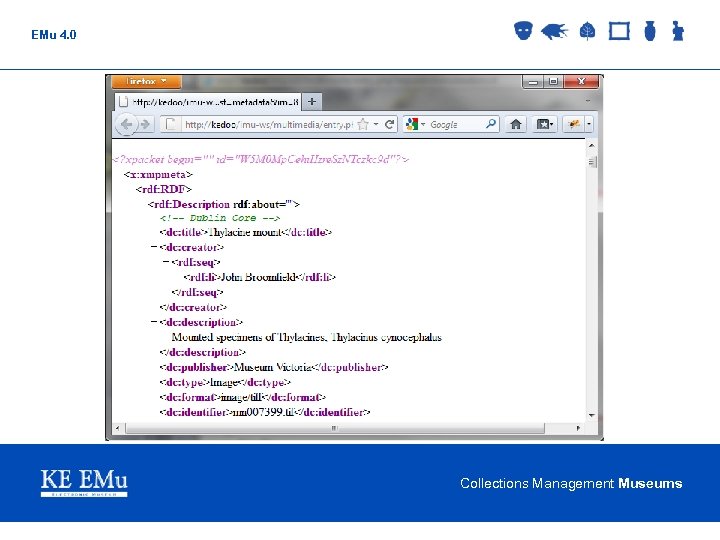Open search engine chooser Google icon
The width and height of the screenshot is (720, 540).
pyautogui.click(x=415, y=124)
